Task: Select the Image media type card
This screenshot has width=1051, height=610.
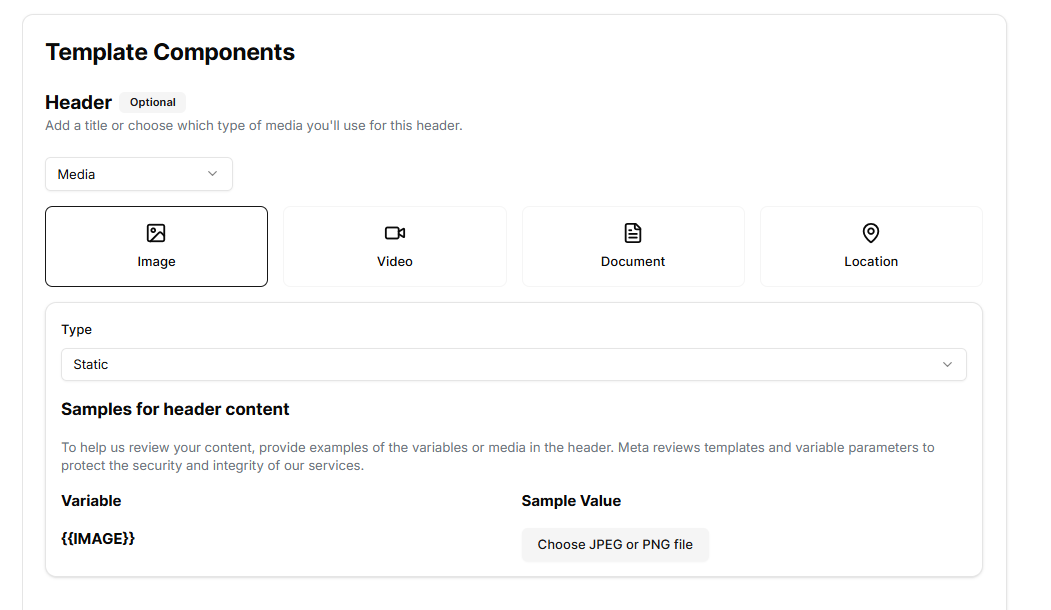Action: tap(156, 247)
